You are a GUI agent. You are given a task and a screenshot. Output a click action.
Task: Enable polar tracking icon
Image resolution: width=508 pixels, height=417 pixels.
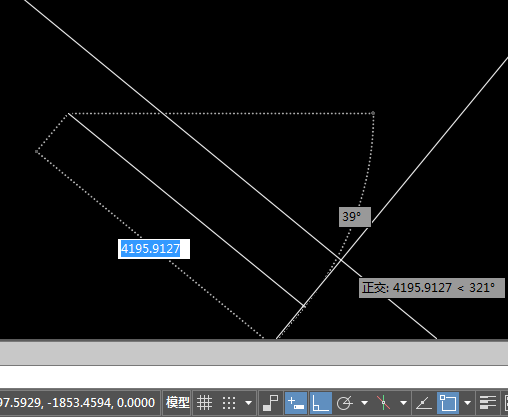point(344,403)
